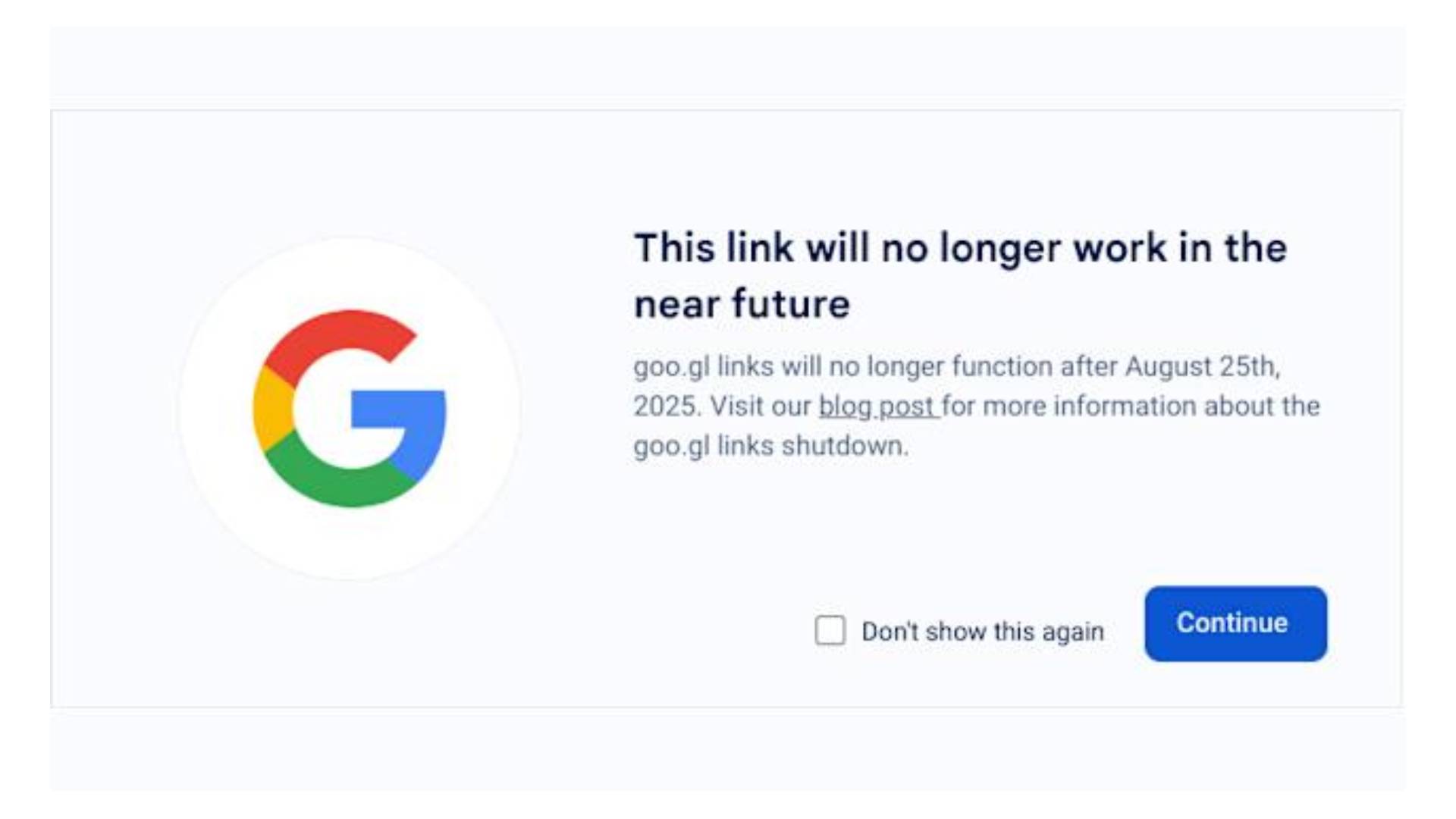Click the "goo.gl links shutdown" closing sentence
Image resolution: width=1456 pixels, height=819 pixels.
point(770,446)
